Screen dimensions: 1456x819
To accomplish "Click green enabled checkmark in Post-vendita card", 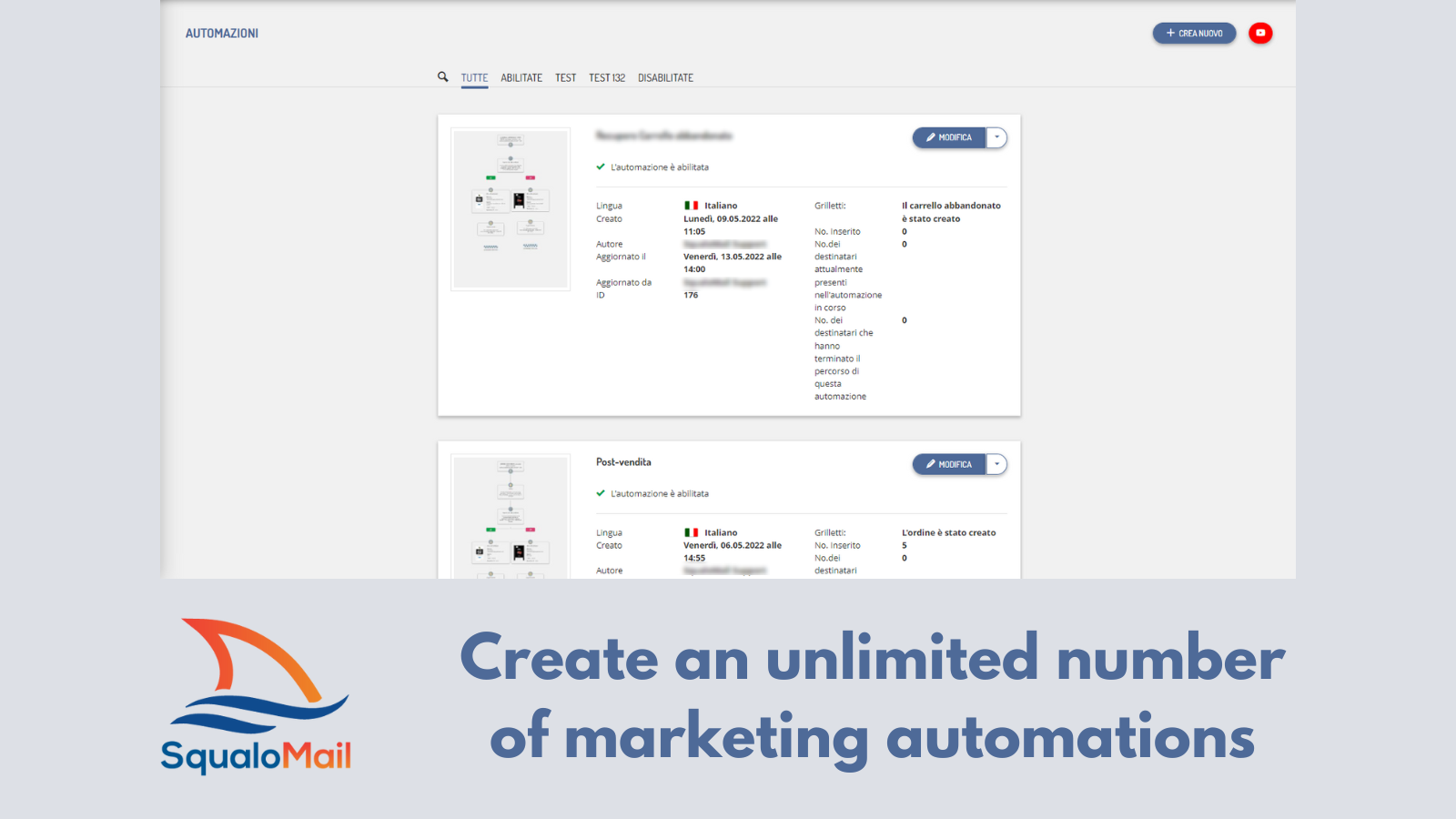I will (x=601, y=493).
